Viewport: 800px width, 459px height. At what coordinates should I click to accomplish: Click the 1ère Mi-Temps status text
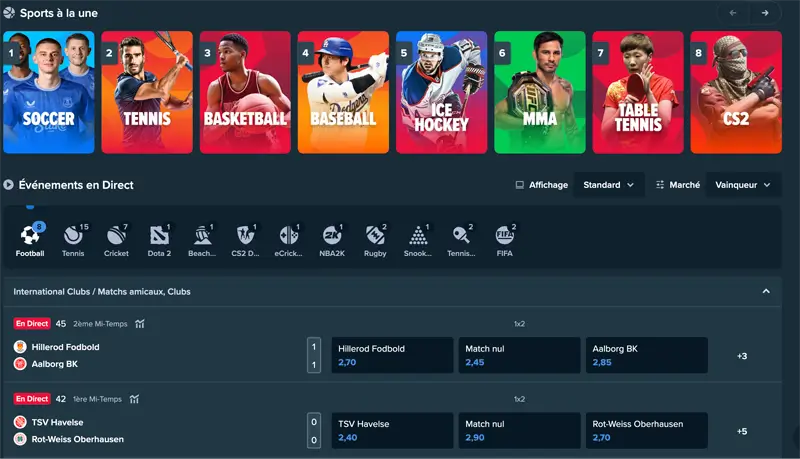97,399
